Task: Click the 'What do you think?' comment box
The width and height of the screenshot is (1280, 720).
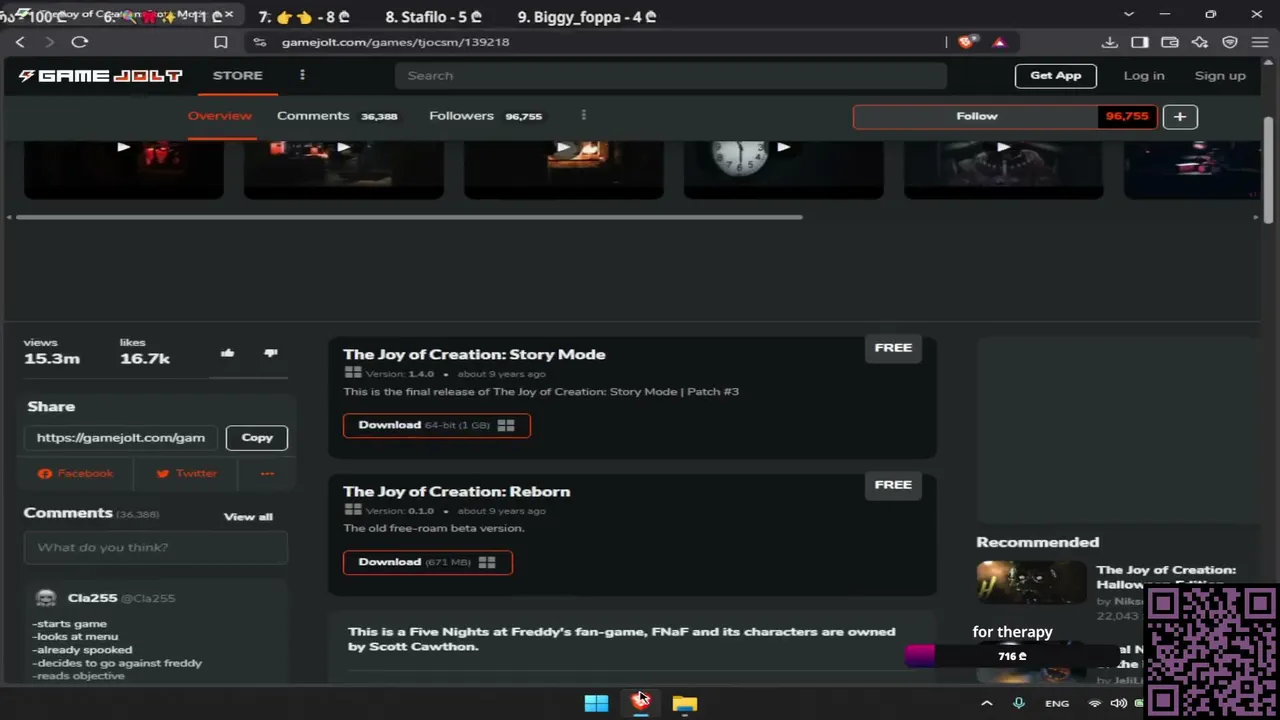Action: tap(156, 548)
